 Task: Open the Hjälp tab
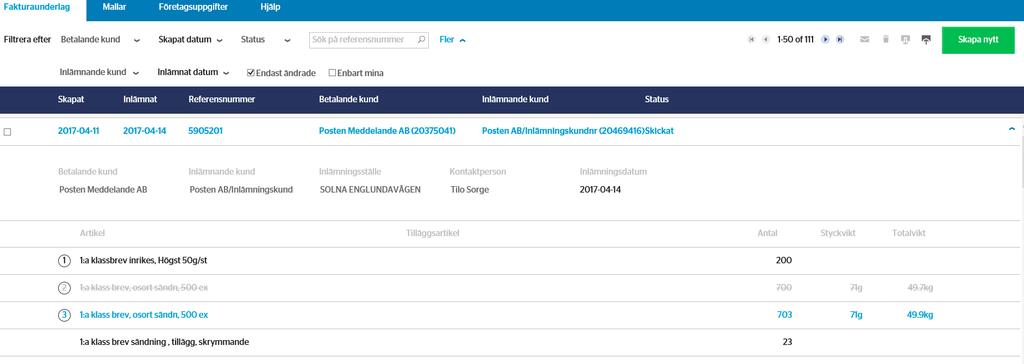pos(269,7)
